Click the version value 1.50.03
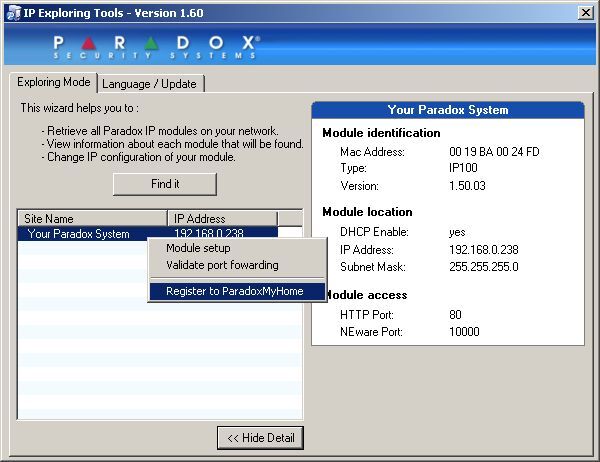600x462 pixels. [x=470, y=186]
